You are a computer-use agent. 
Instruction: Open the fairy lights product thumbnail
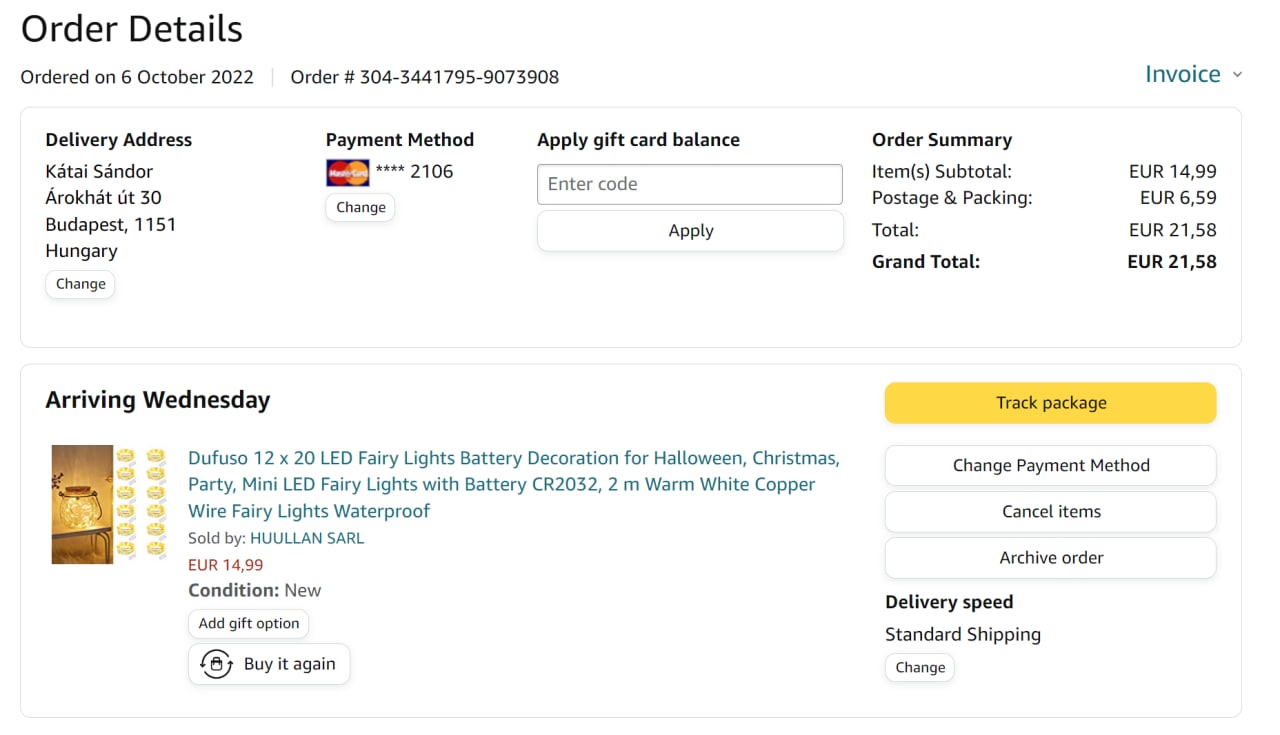[108, 504]
